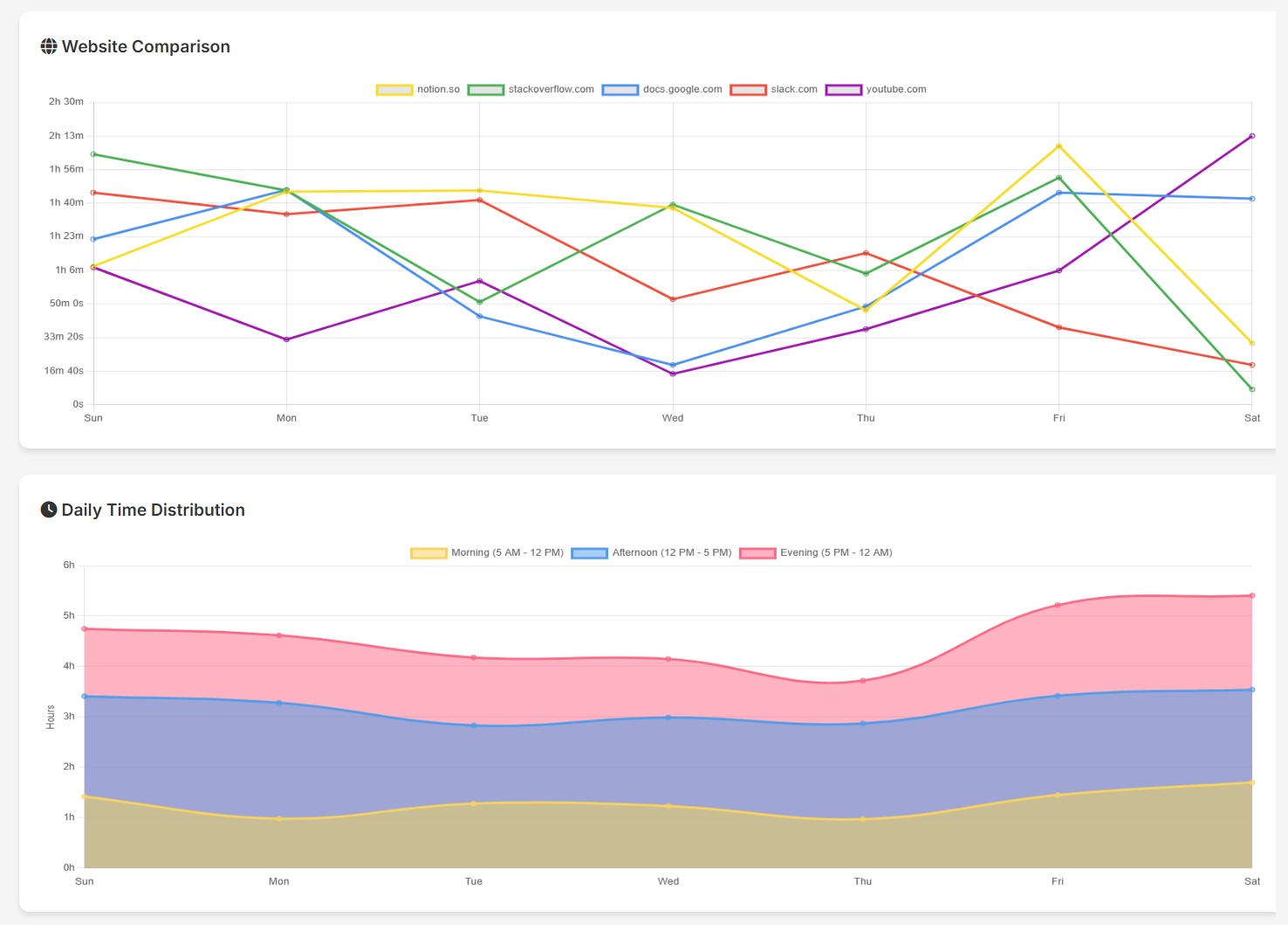
Task: Toggle Morning (5 AM - 12 PM) series
Action: (x=487, y=552)
